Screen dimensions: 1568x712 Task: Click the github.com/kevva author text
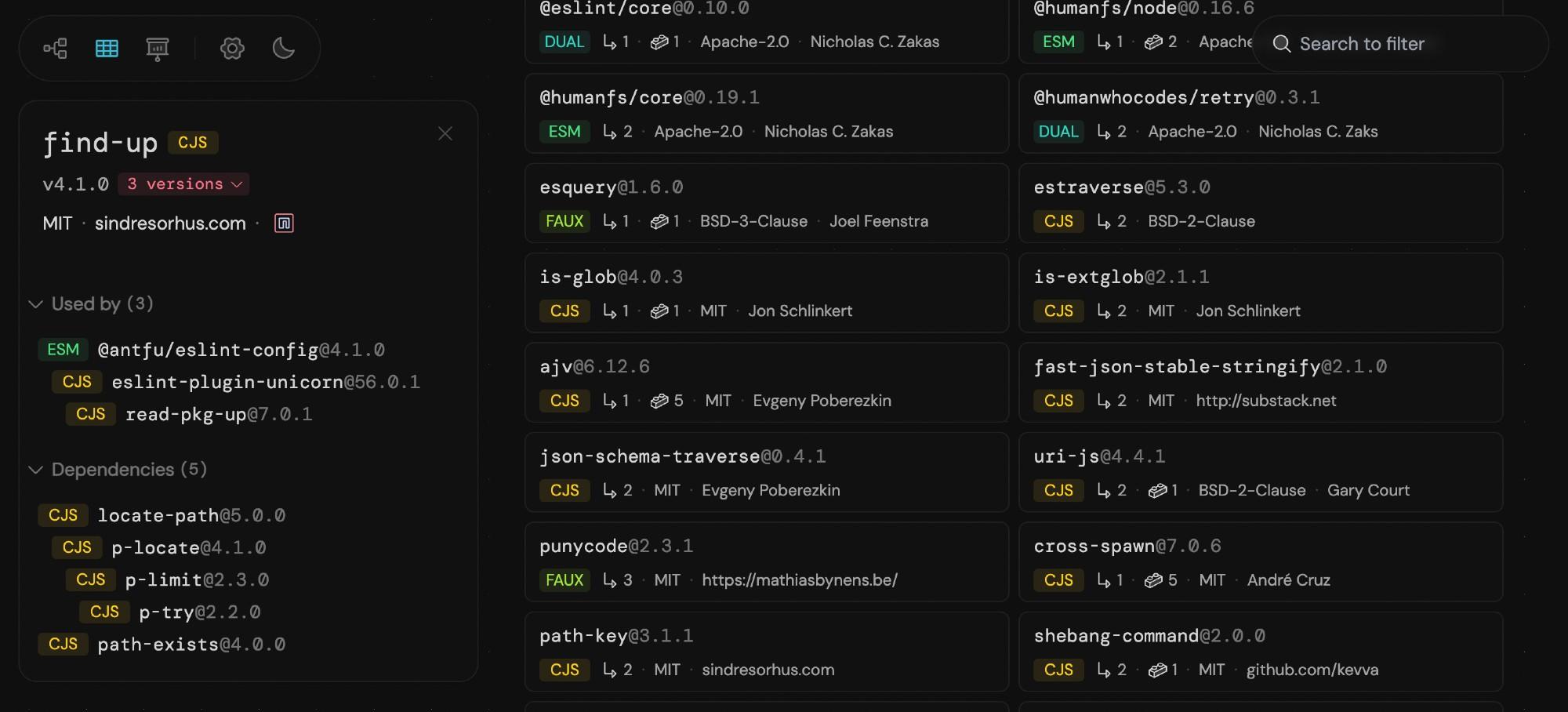tap(1312, 670)
